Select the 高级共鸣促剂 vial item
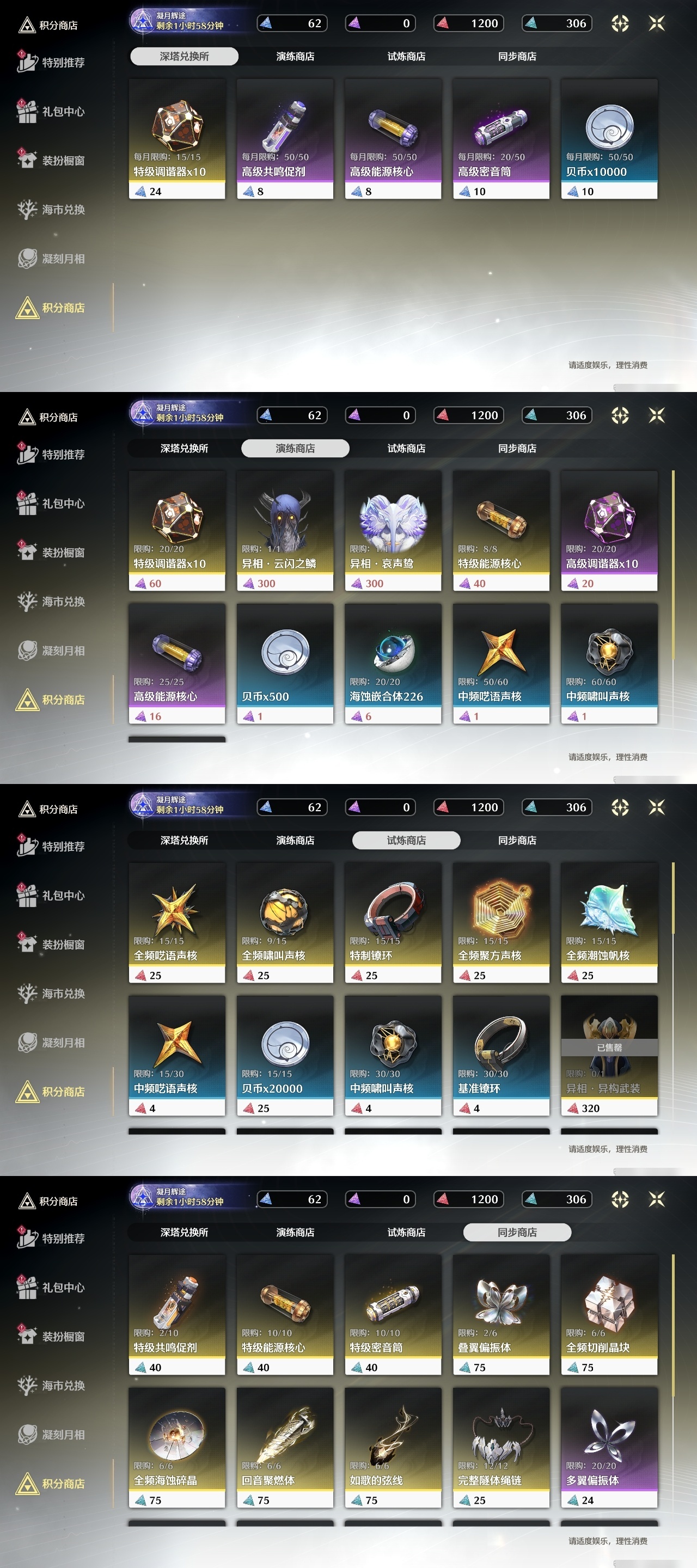Screen dimensions: 697x1568 pos(285,139)
